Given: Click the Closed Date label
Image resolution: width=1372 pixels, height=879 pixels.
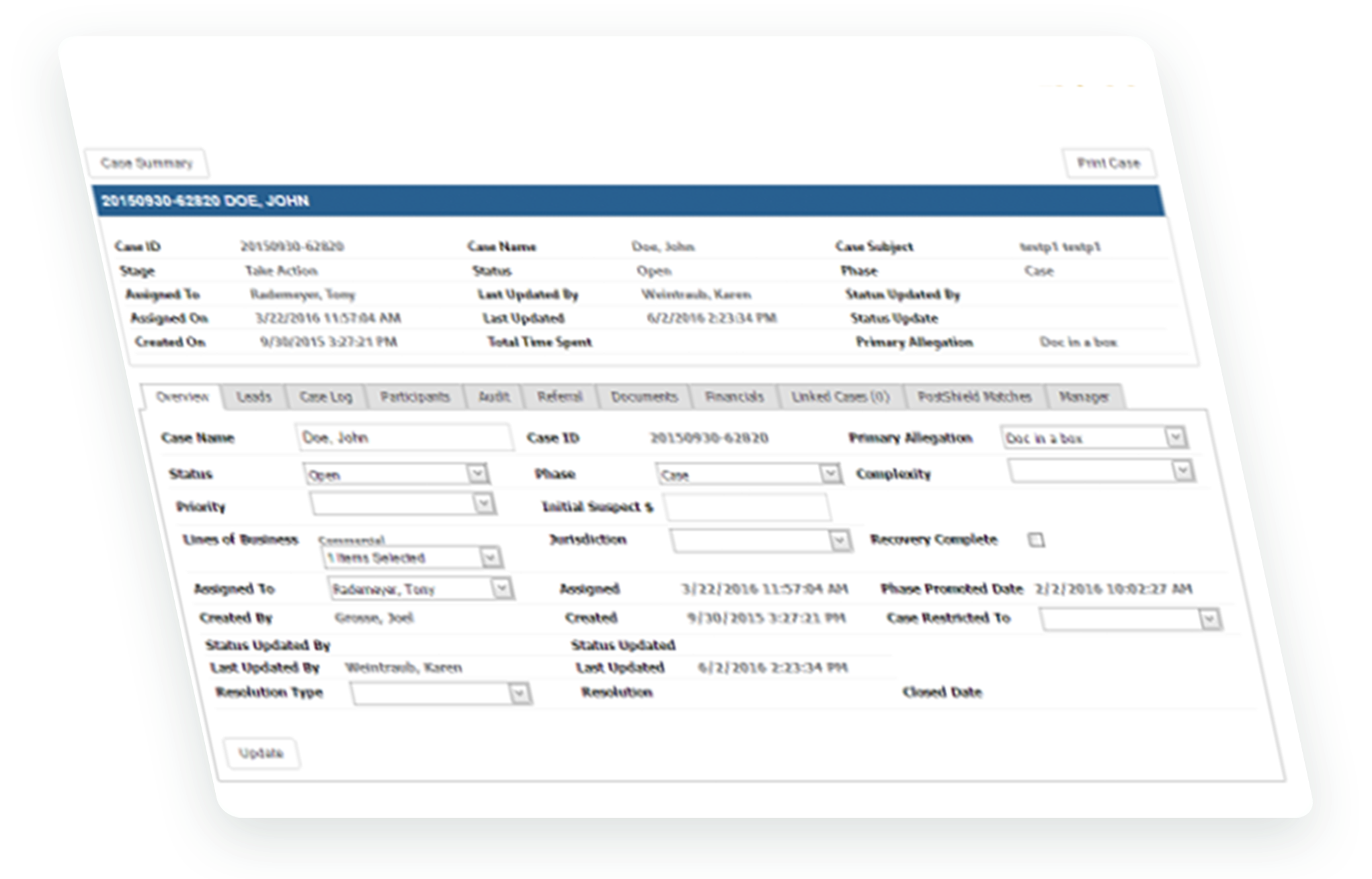Looking at the screenshot, I should (x=942, y=692).
